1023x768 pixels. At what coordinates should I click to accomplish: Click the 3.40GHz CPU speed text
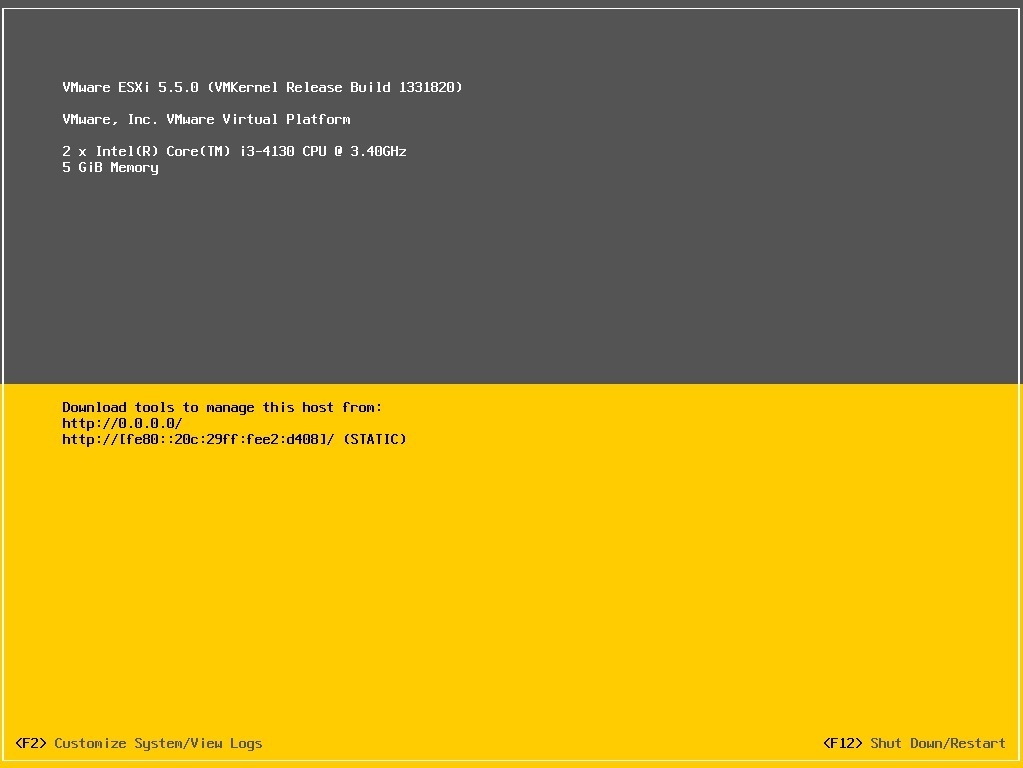click(x=378, y=151)
